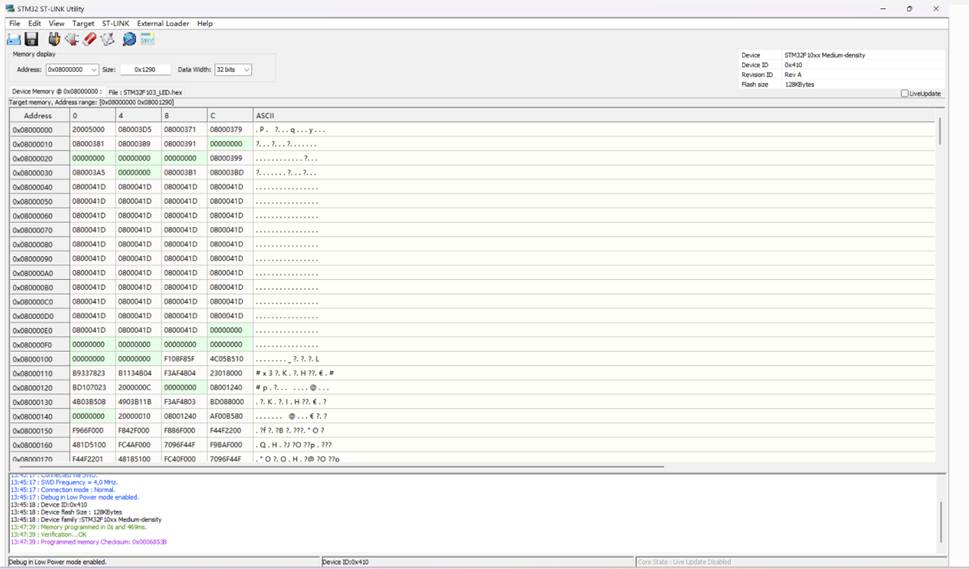Click the Flash size value 128KBytes
Image resolution: width=969 pixels, height=569 pixels.
[x=799, y=85]
